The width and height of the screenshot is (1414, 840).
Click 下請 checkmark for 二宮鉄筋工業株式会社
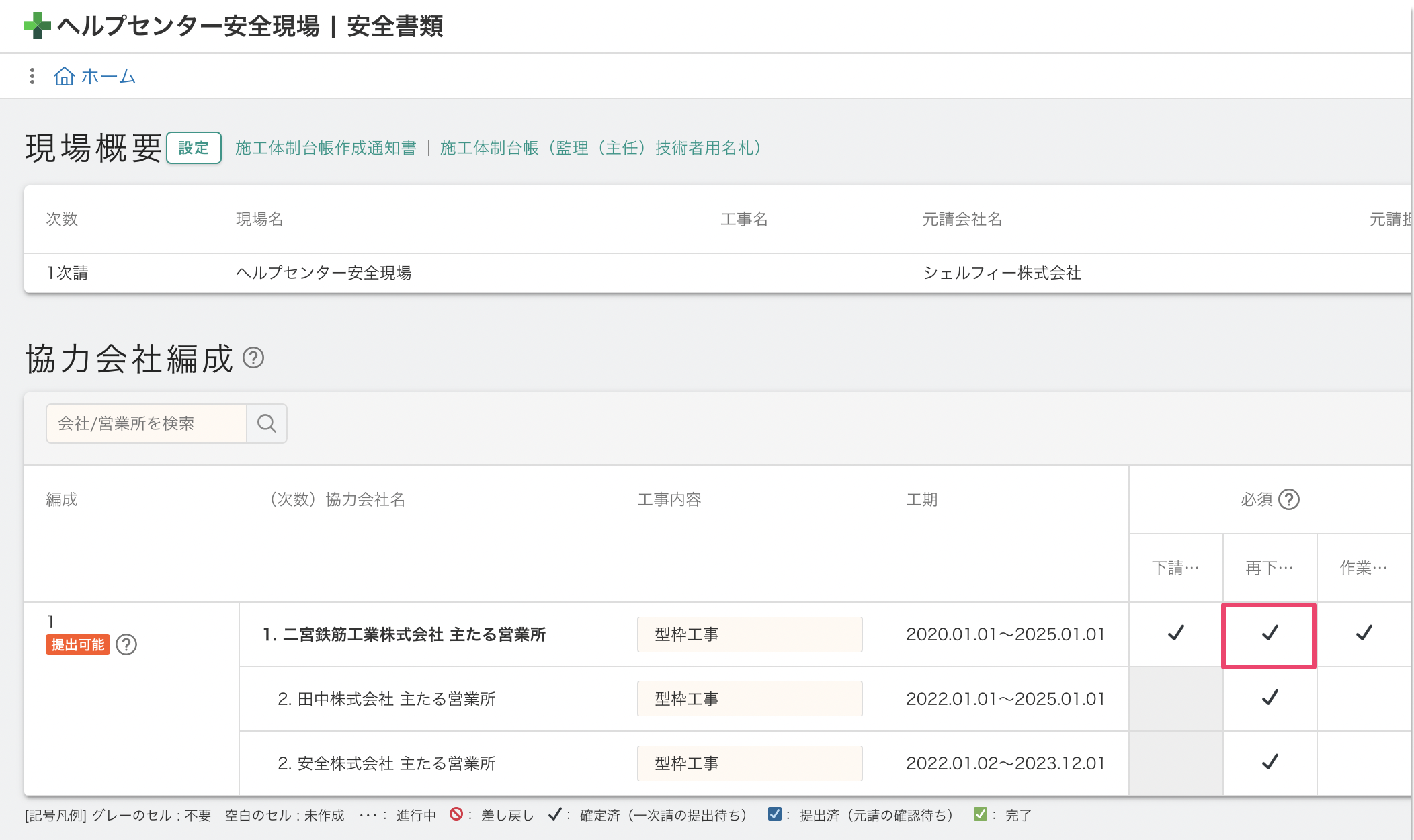pos(1175,633)
